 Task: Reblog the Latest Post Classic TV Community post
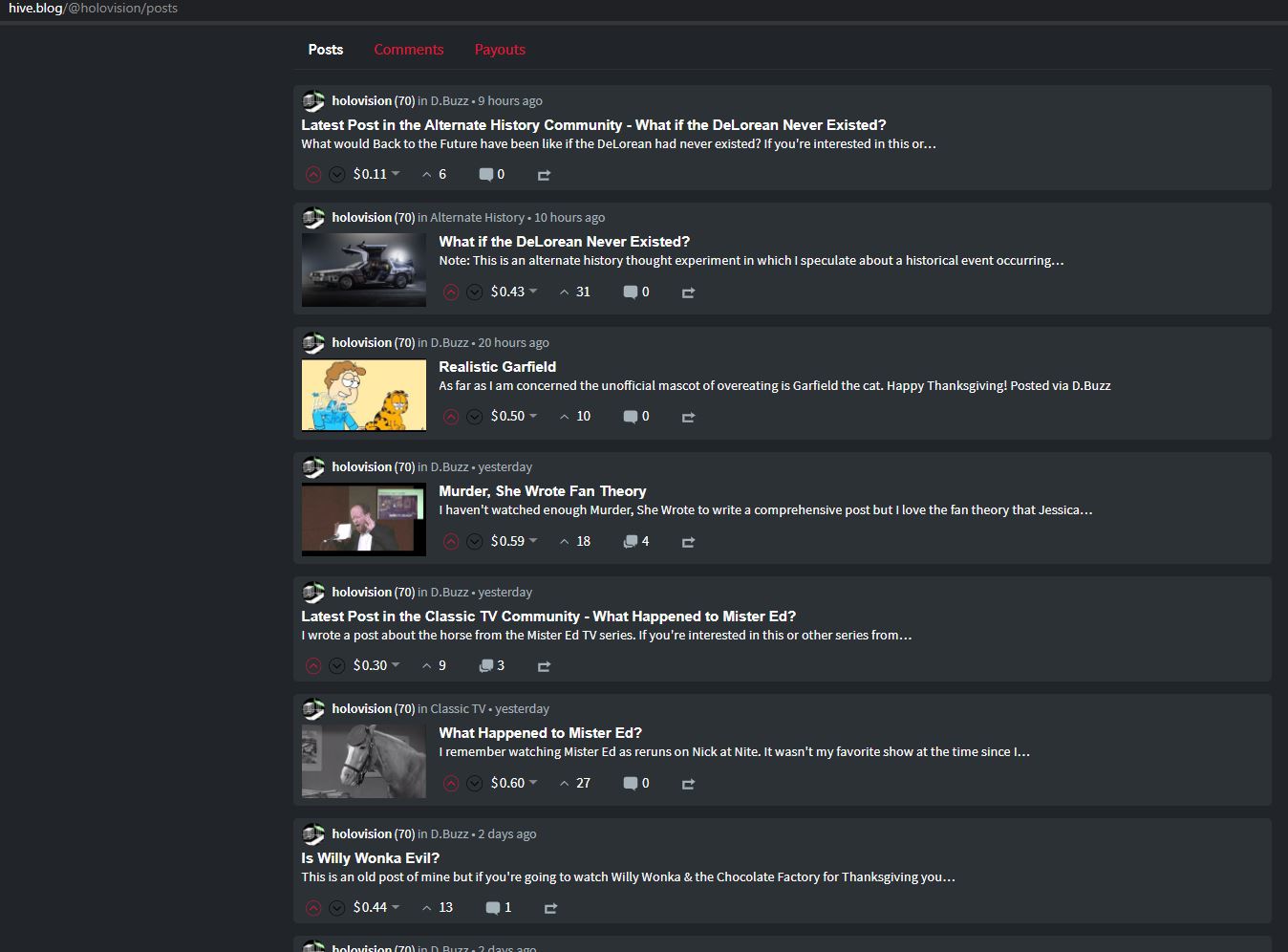(x=544, y=666)
